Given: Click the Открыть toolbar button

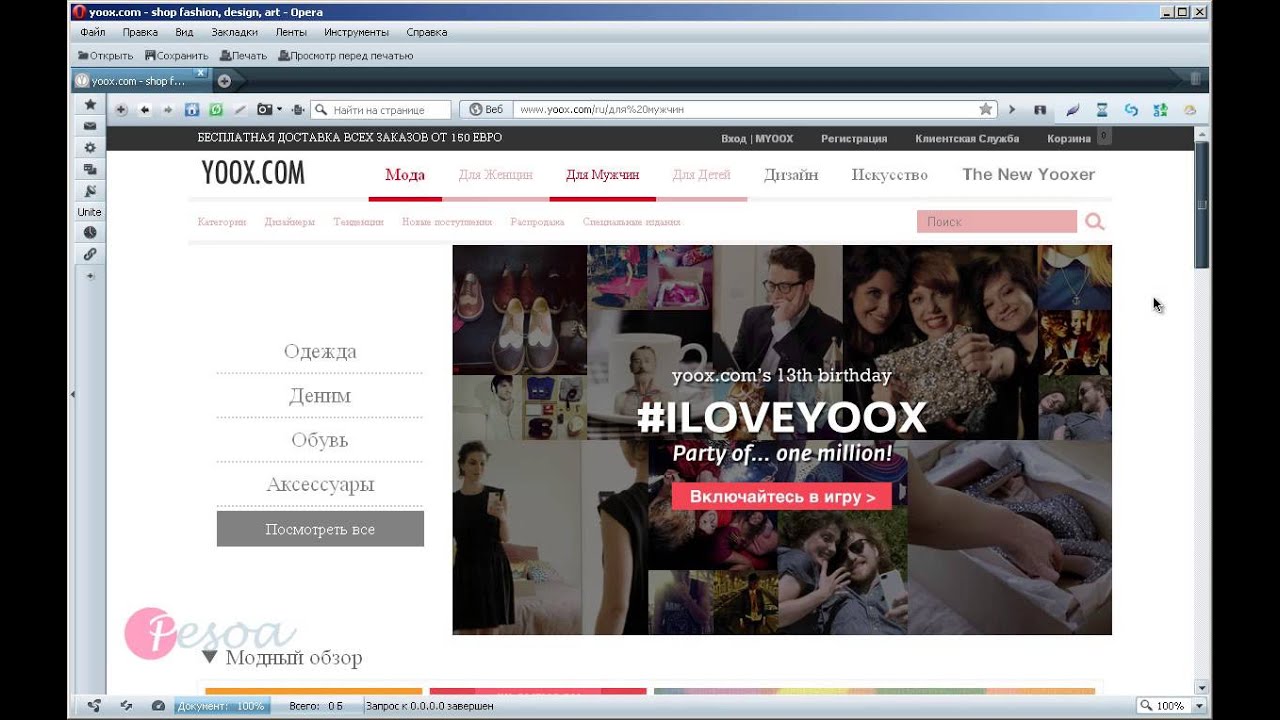Looking at the screenshot, I should tap(106, 56).
